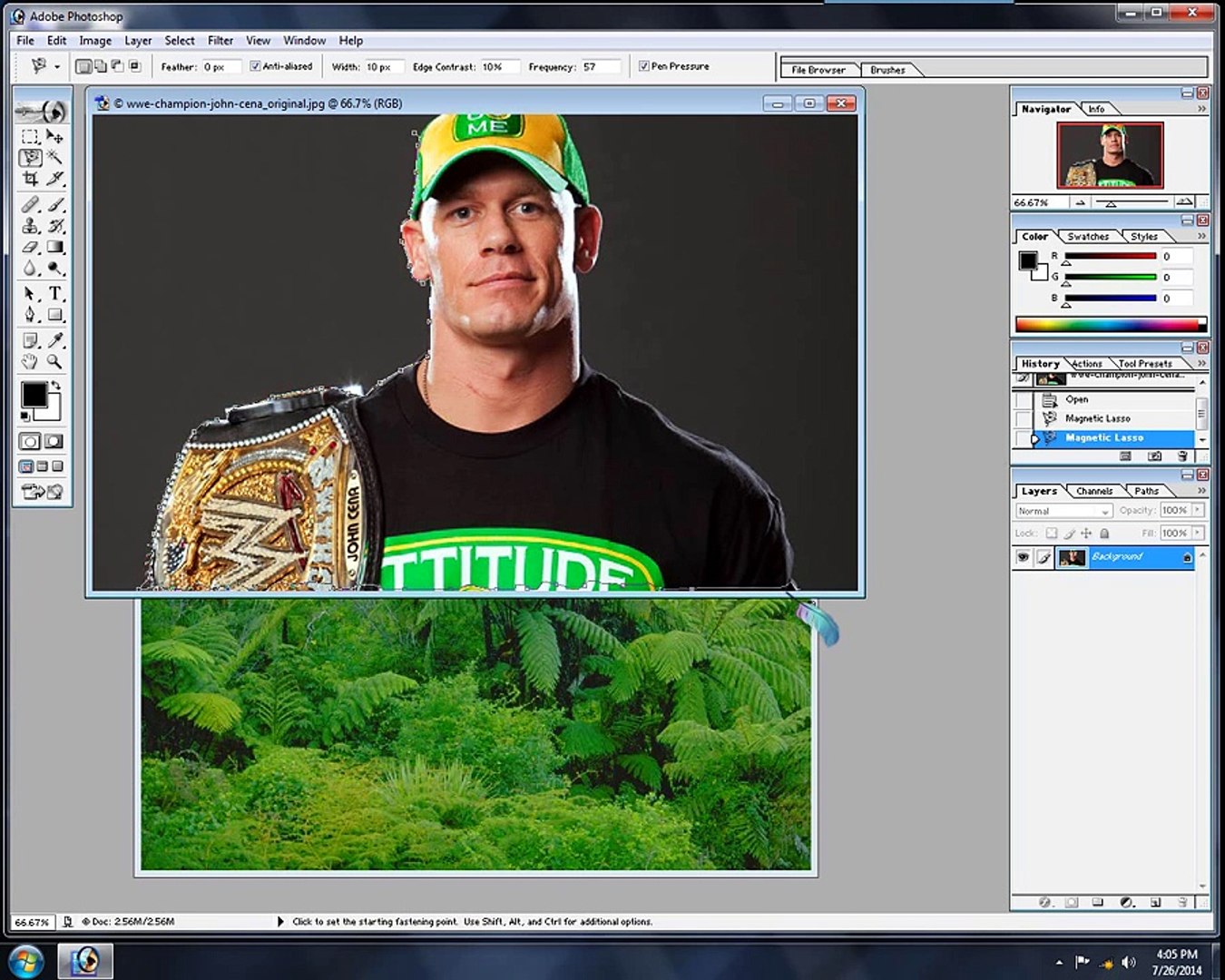Open the Filter menu
Image resolution: width=1225 pixels, height=980 pixels.
click(220, 41)
